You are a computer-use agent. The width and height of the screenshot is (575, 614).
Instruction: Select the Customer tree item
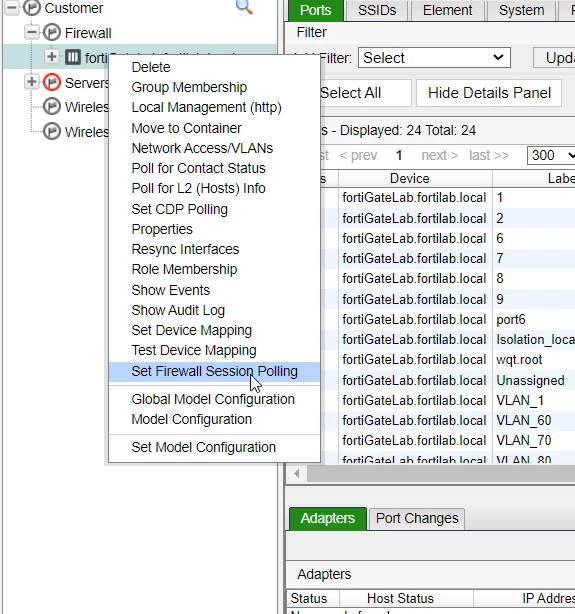74,8
